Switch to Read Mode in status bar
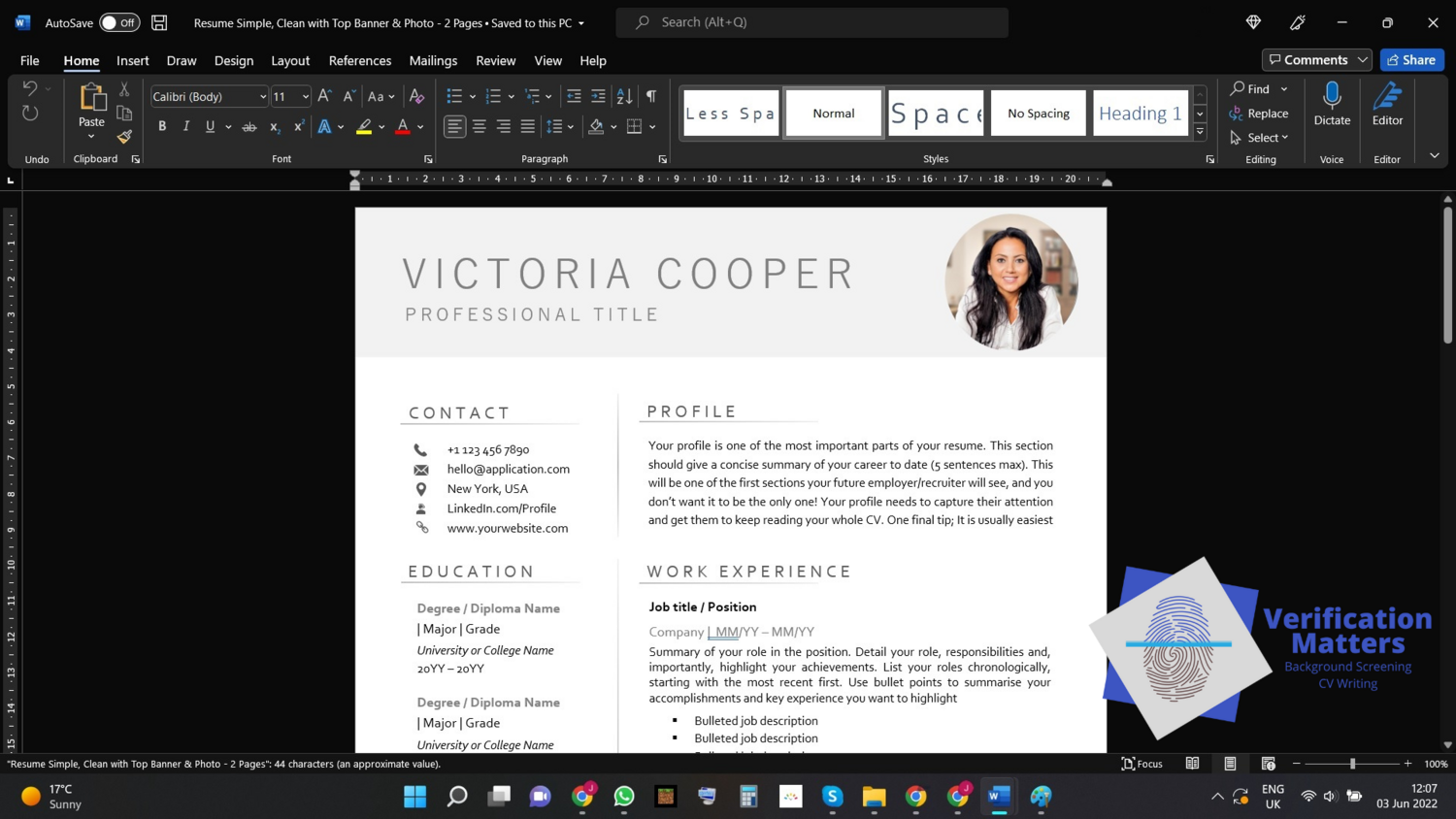Screen dimensions: 1456x819 pyautogui.click(x=1192, y=764)
